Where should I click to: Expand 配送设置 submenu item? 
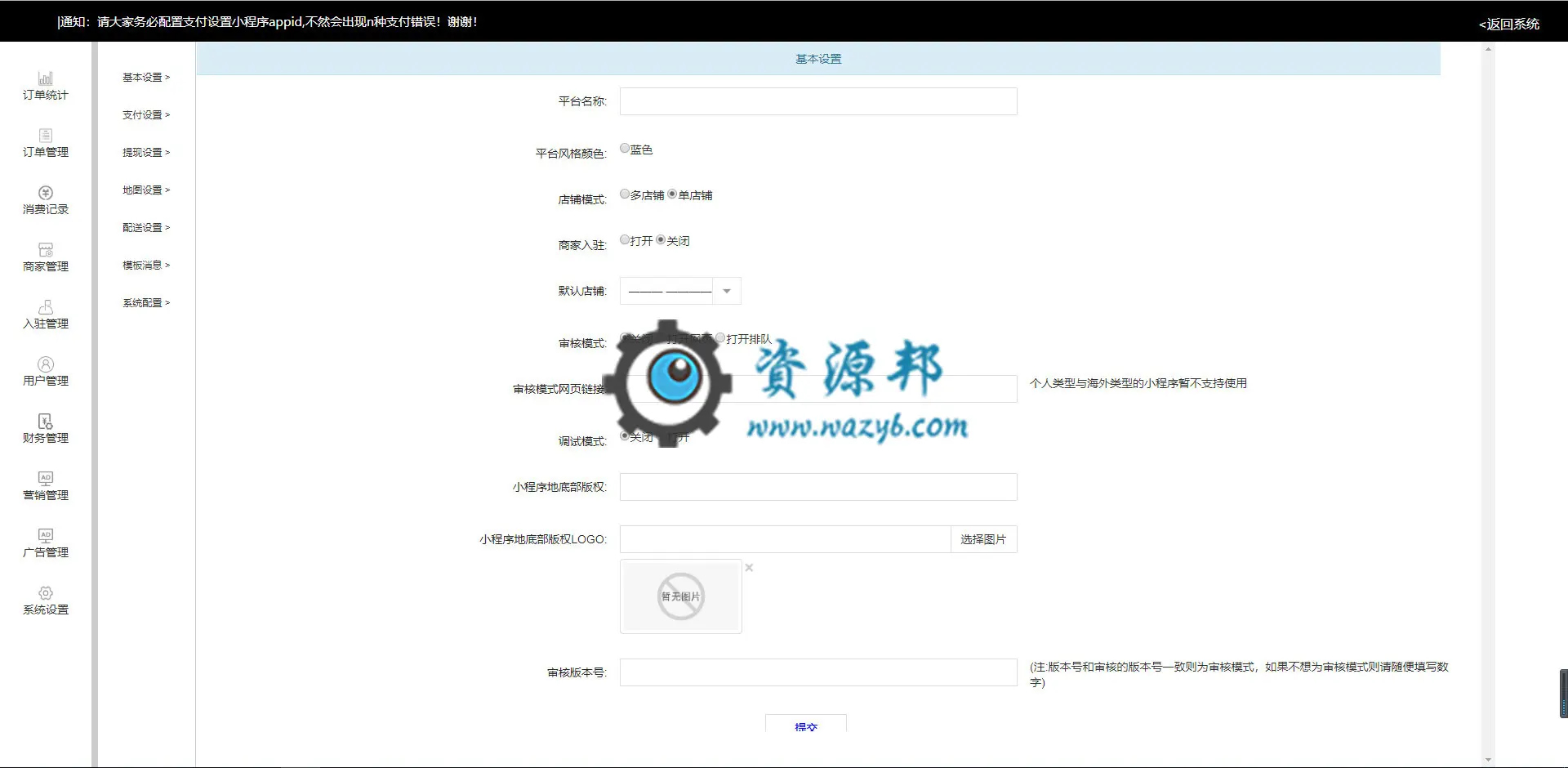coord(146,228)
